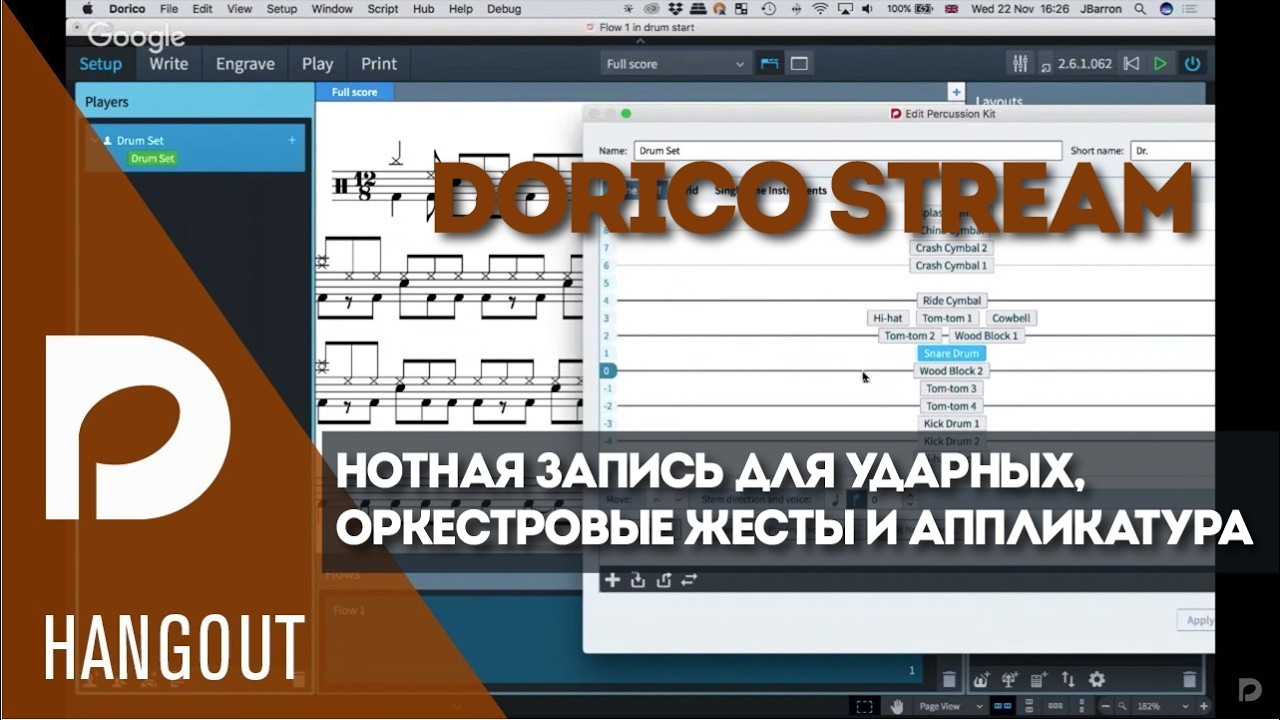Add instrumental part layout icon
This screenshot has height=720, width=1280.
pyautogui.click(x=1009, y=680)
